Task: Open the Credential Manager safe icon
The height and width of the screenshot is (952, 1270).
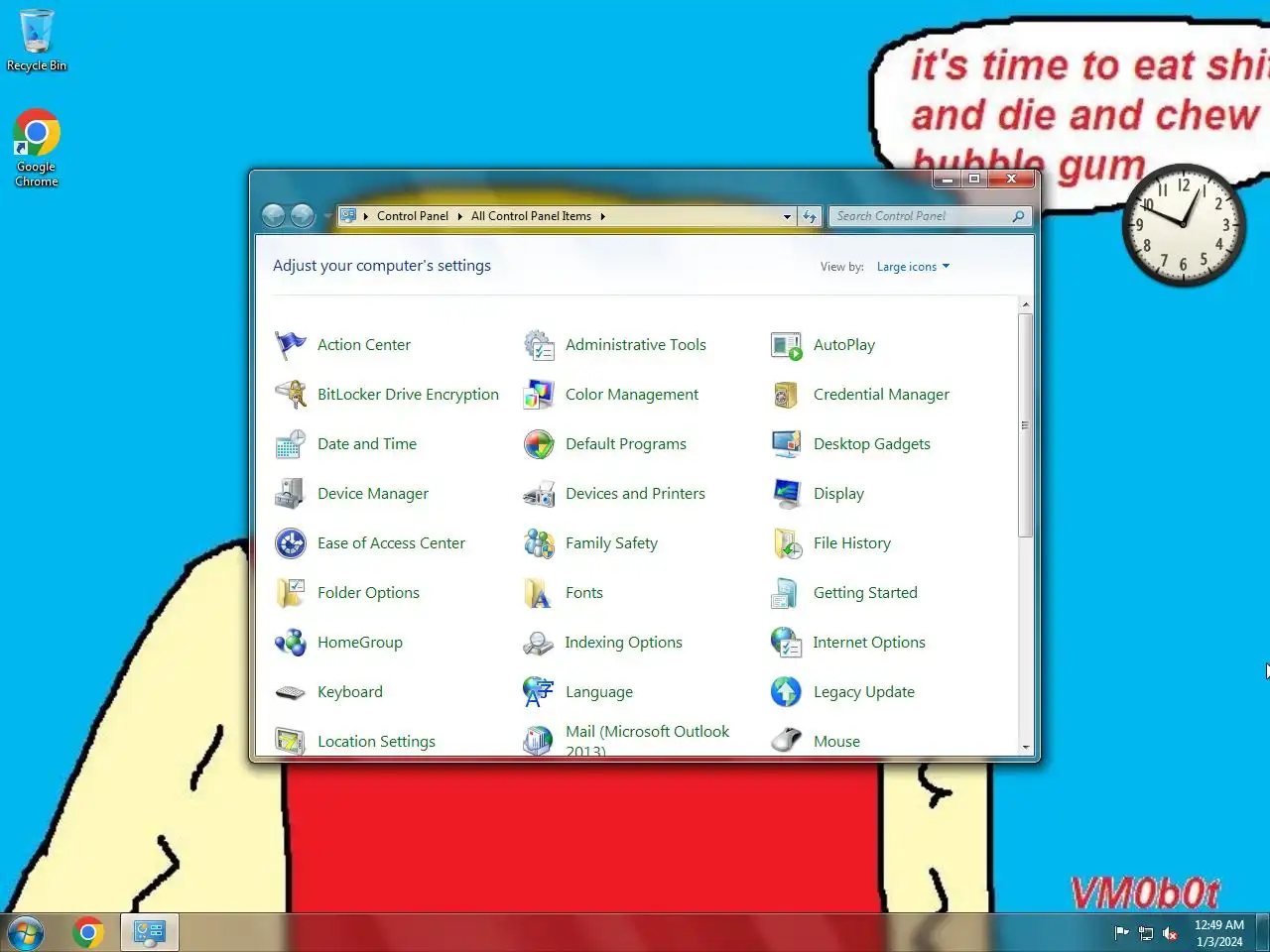Action: [786, 395]
